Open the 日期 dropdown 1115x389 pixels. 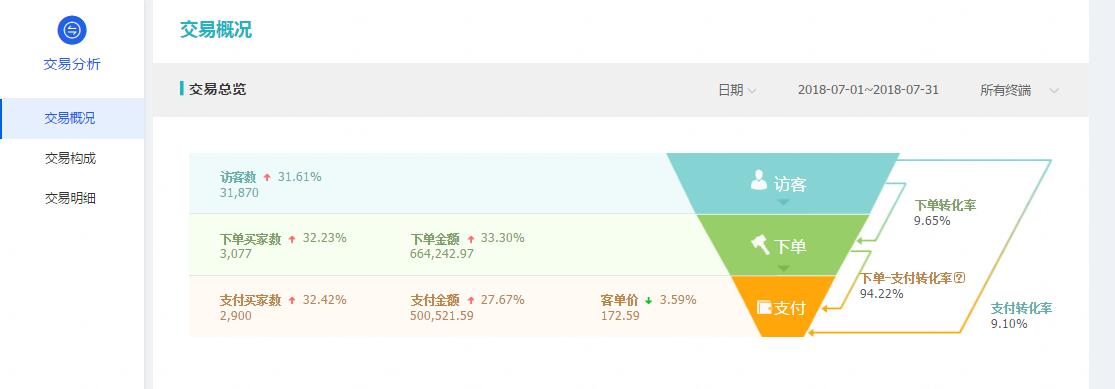(x=737, y=90)
